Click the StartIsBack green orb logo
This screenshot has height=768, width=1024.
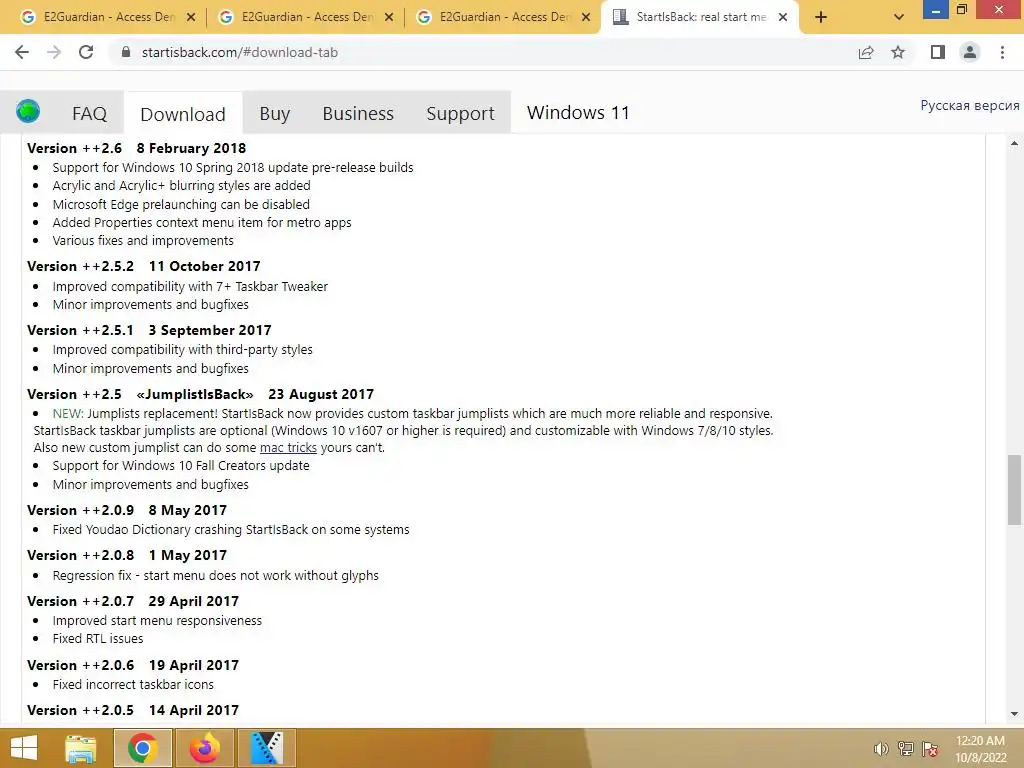click(28, 112)
